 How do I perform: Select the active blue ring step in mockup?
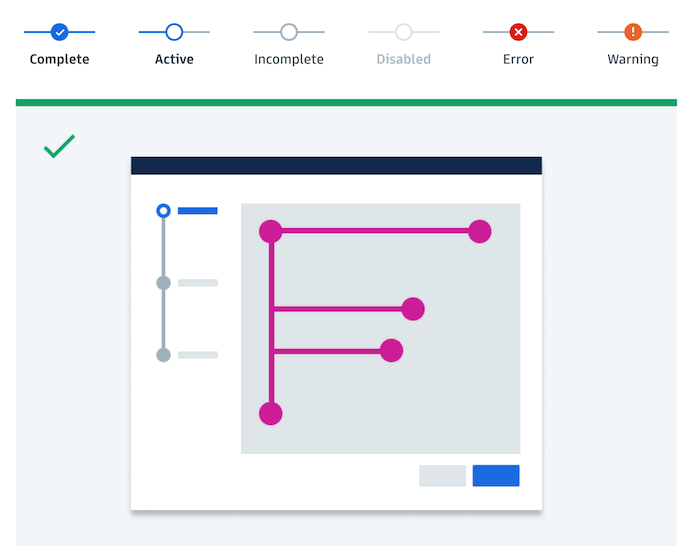(163, 211)
